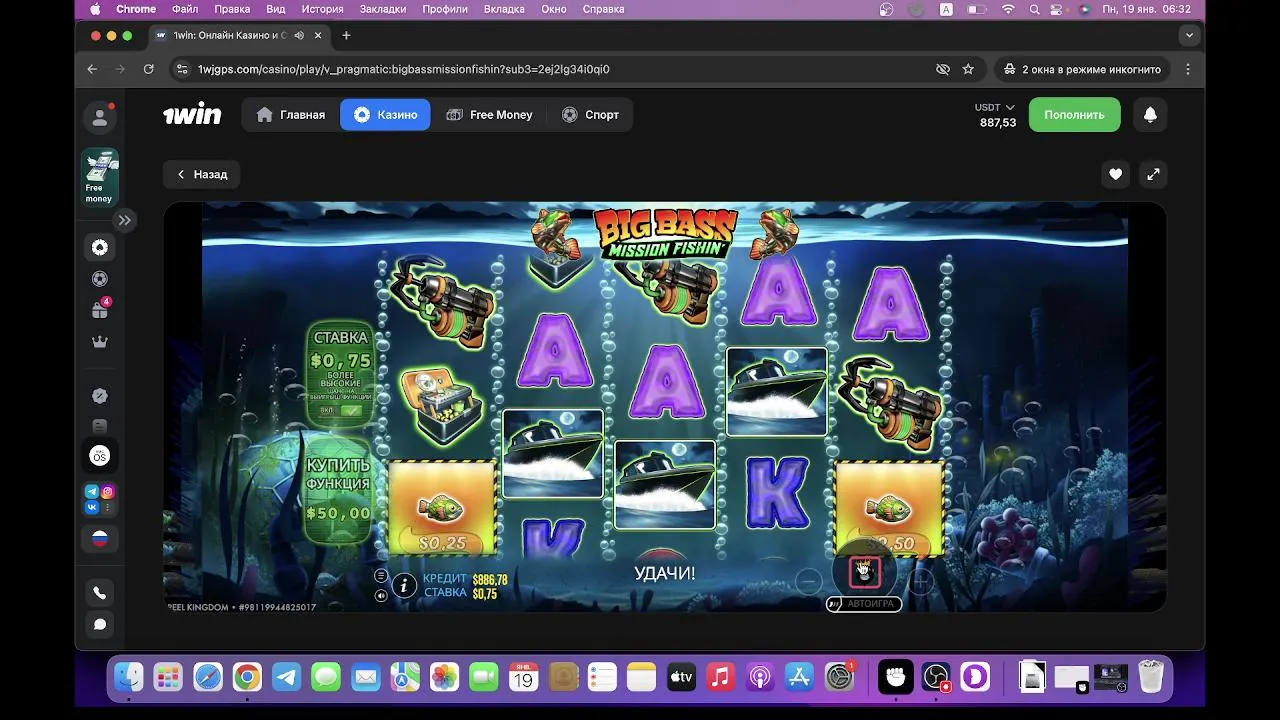The image size is (1280, 720).
Task: Add game to favorites with heart icon
Action: coord(1115,174)
